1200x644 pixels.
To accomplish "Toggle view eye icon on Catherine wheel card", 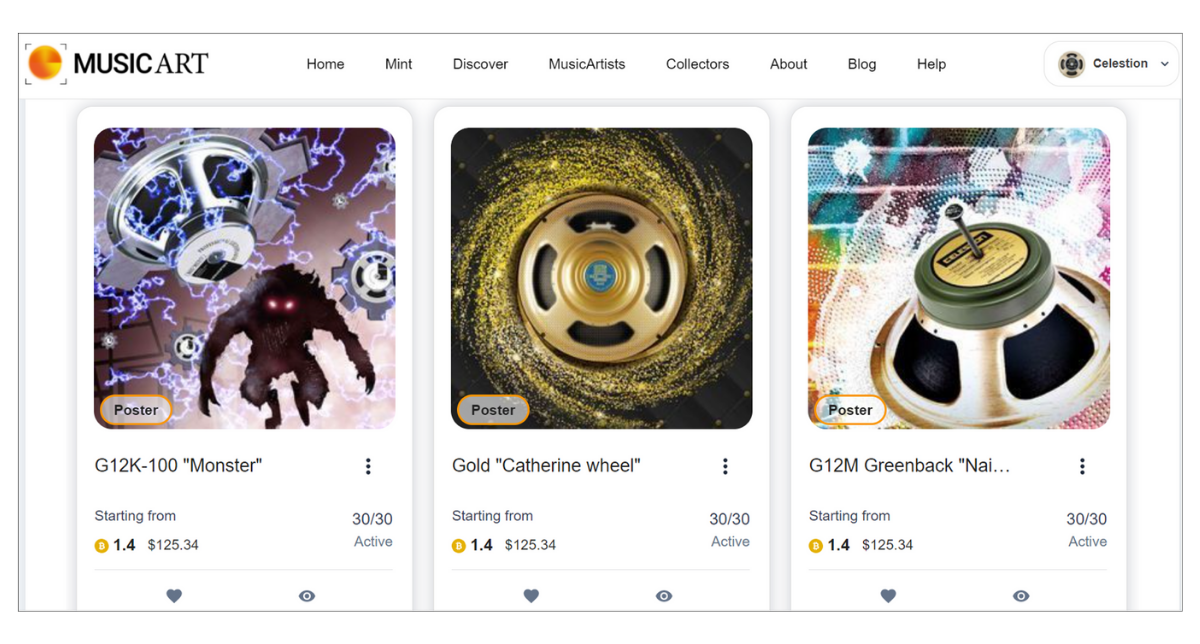I will [664, 596].
